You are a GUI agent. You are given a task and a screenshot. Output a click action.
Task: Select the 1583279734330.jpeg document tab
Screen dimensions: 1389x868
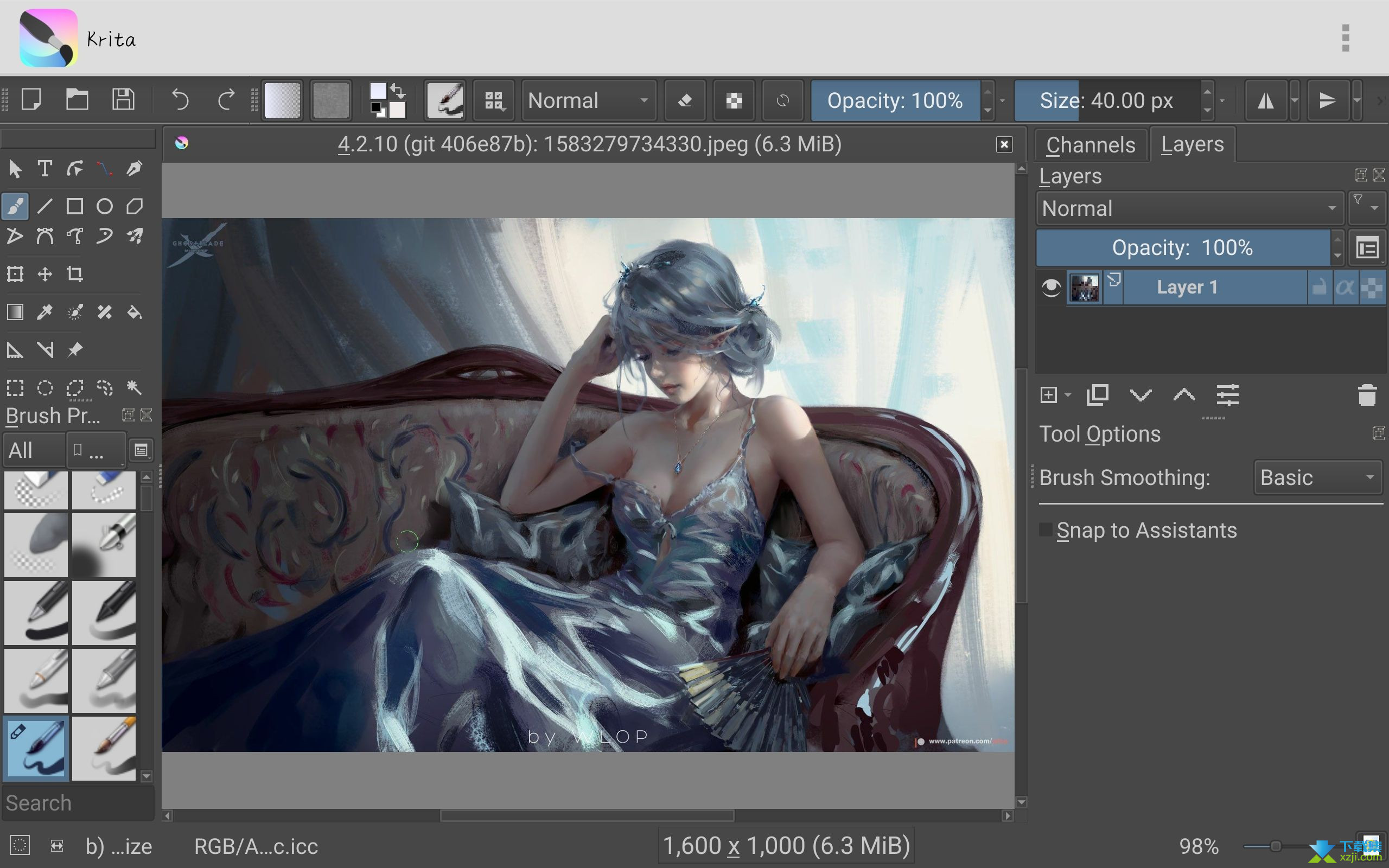[x=589, y=144]
